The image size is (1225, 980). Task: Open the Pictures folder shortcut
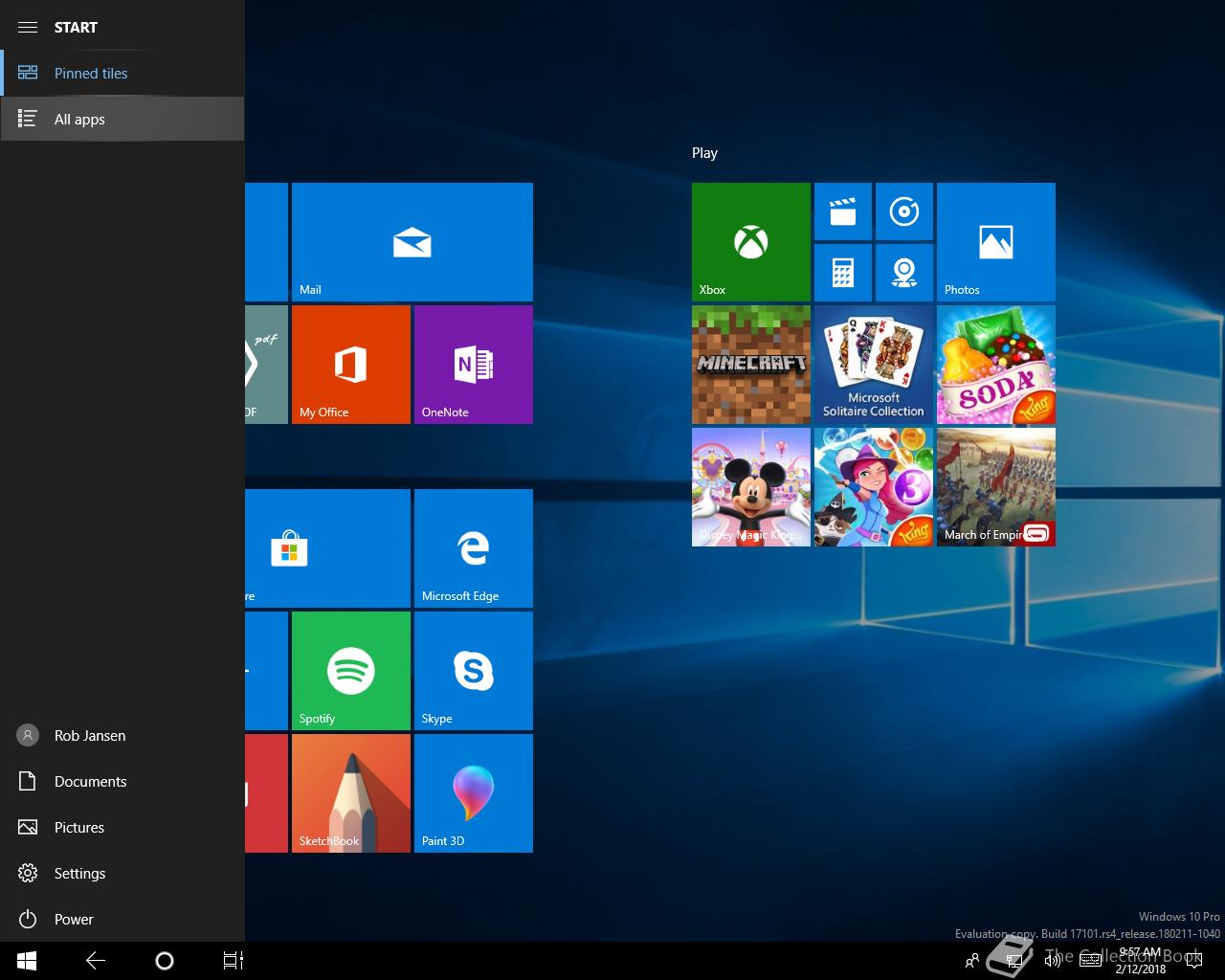[122, 827]
